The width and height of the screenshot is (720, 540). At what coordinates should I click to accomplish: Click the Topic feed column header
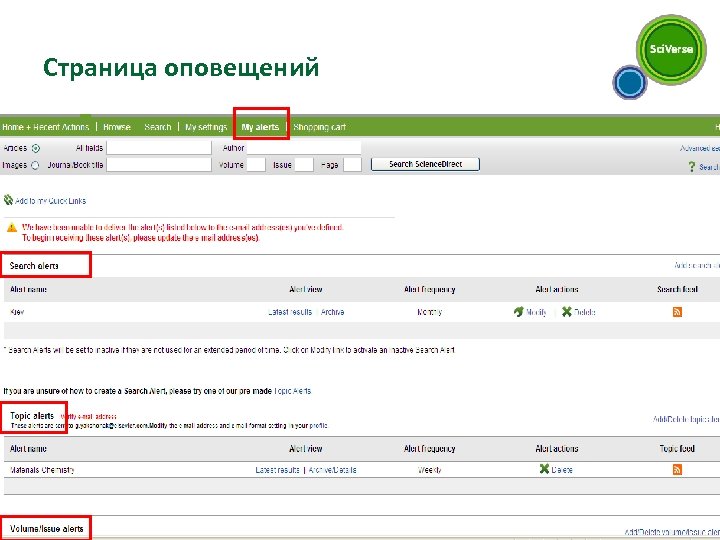(677, 449)
